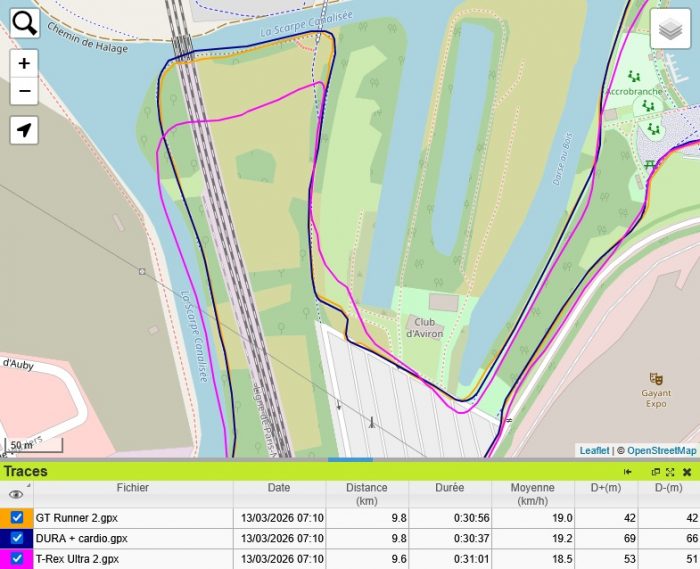Uncheck the DURA + cardio.gpx trace

[16, 538]
